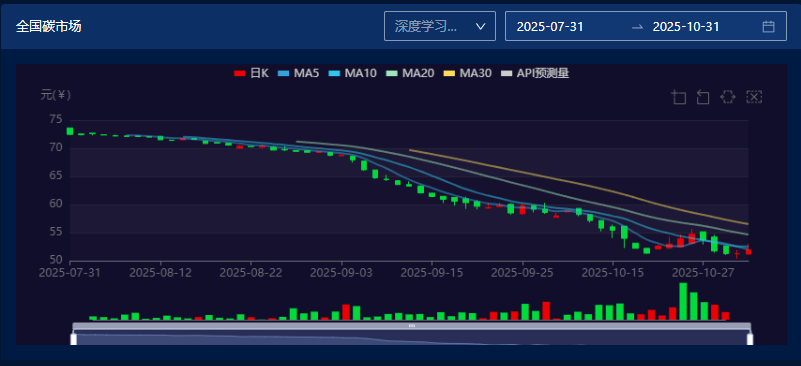This screenshot has width=801, height=366.
Task: Click the right handle of zoom slider
Action: click(750, 339)
